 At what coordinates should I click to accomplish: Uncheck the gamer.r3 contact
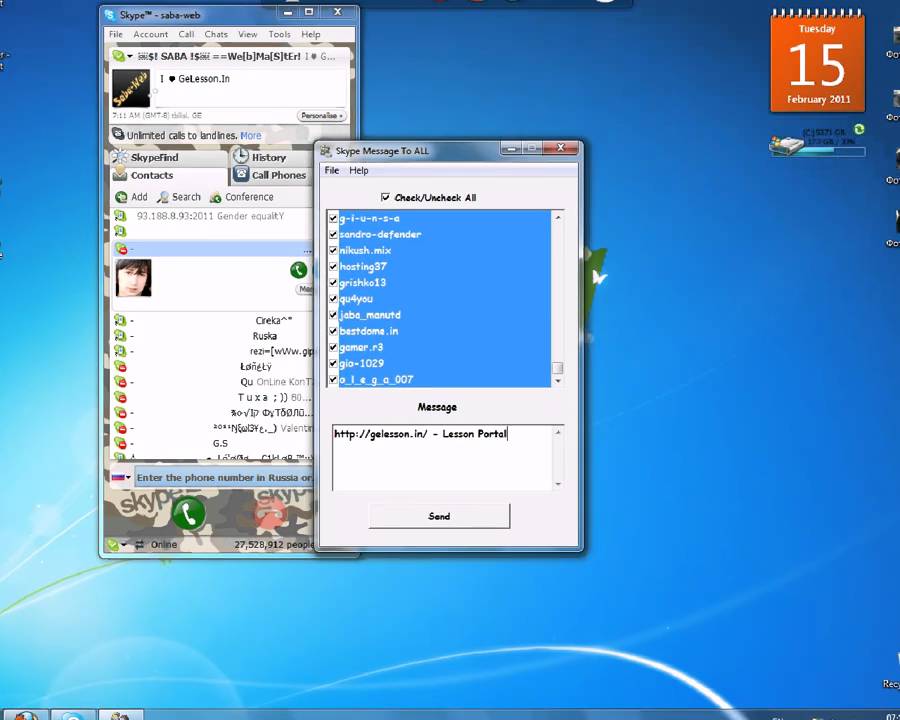pyautogui.click(x=333, y=347)
